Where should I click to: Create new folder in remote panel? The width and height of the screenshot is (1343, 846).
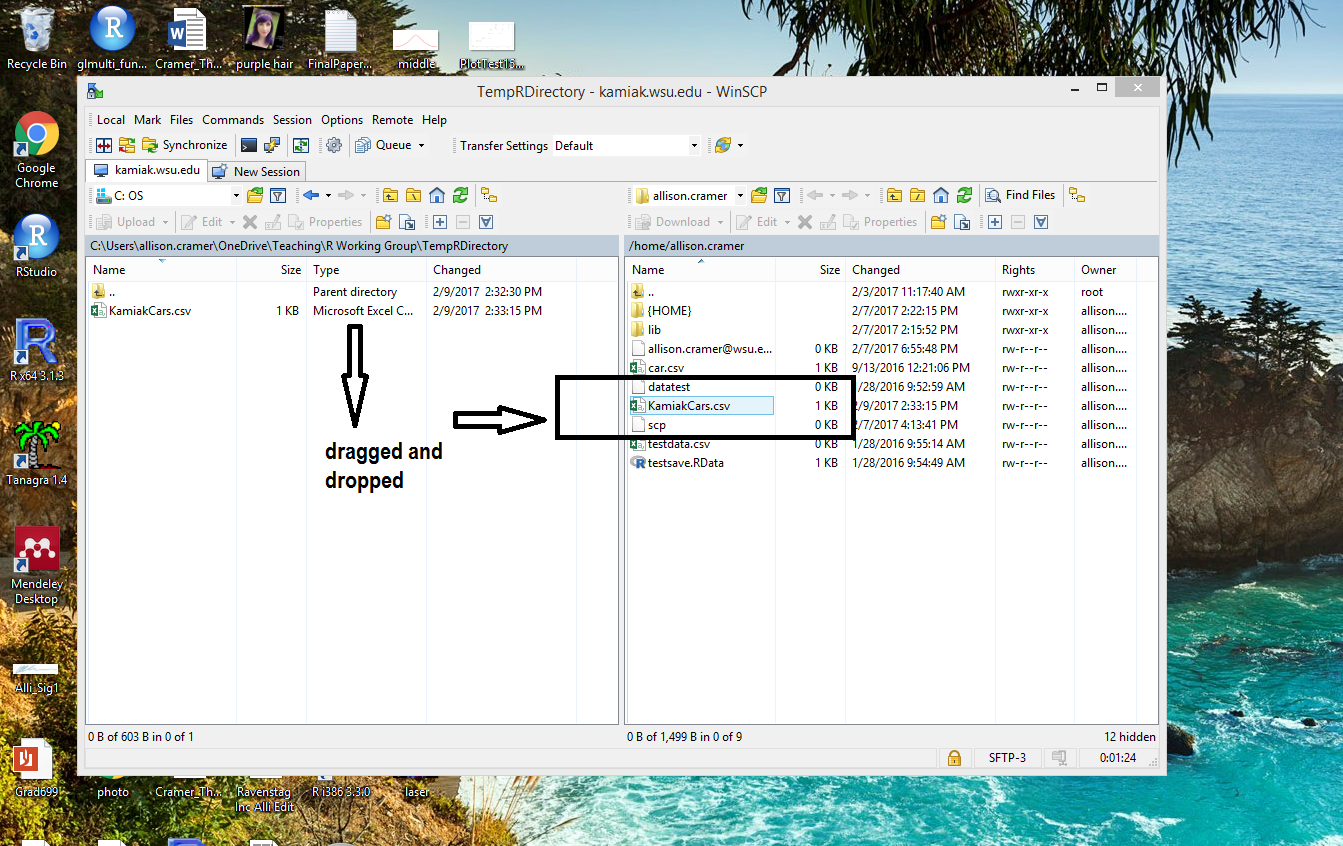click(938, 222)
